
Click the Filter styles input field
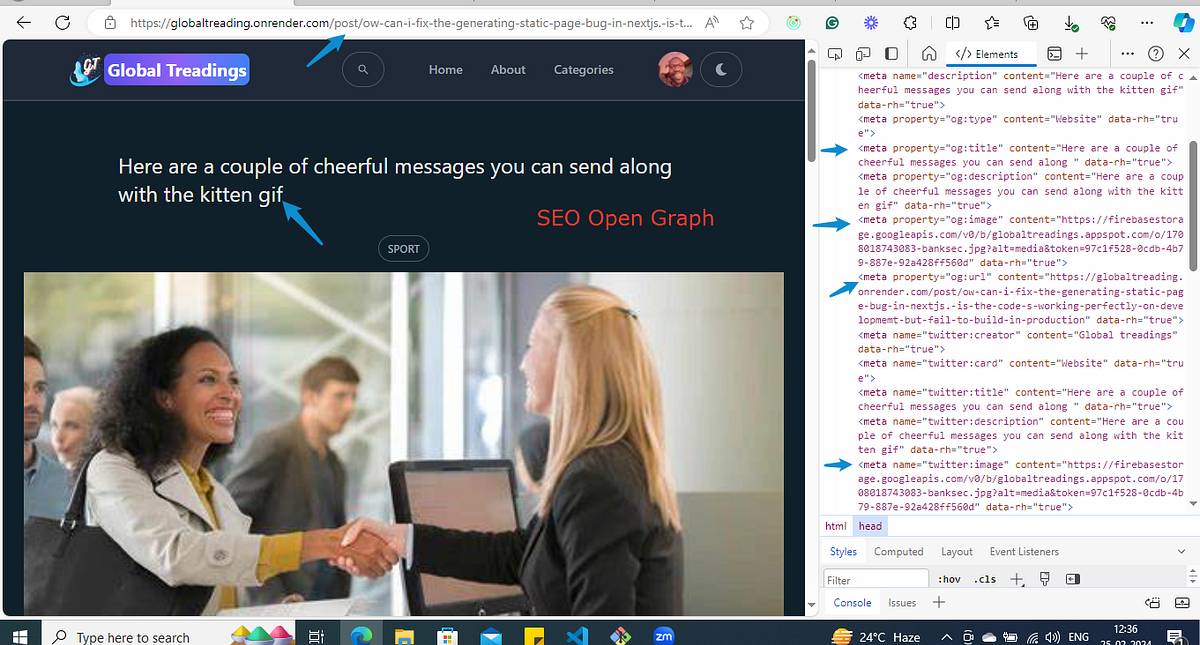tap(875, 578)
